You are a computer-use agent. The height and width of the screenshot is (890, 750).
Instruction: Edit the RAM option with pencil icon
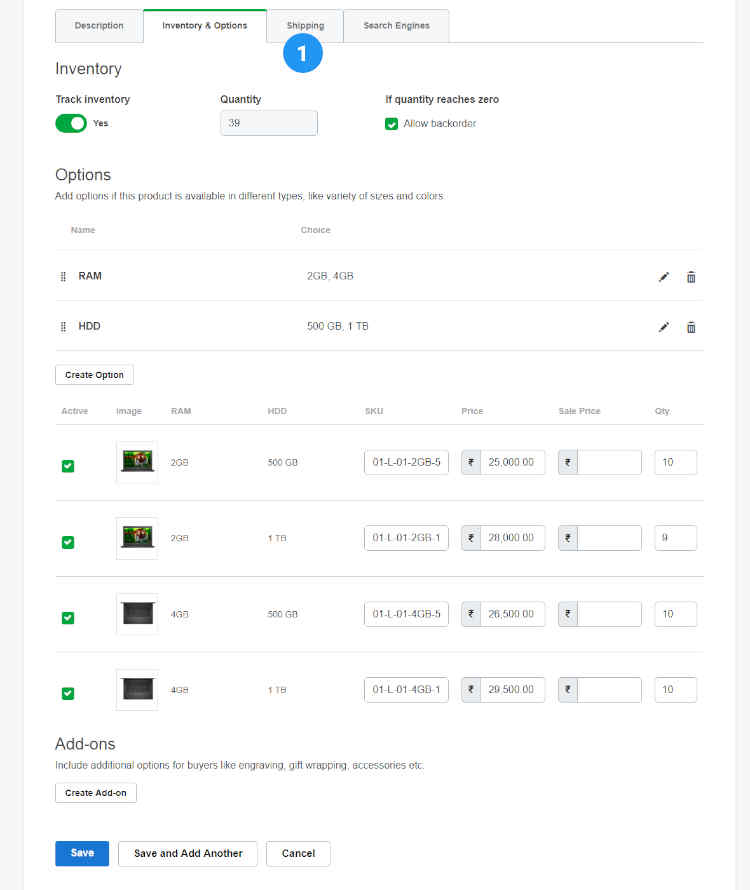[x=664, y=277]
